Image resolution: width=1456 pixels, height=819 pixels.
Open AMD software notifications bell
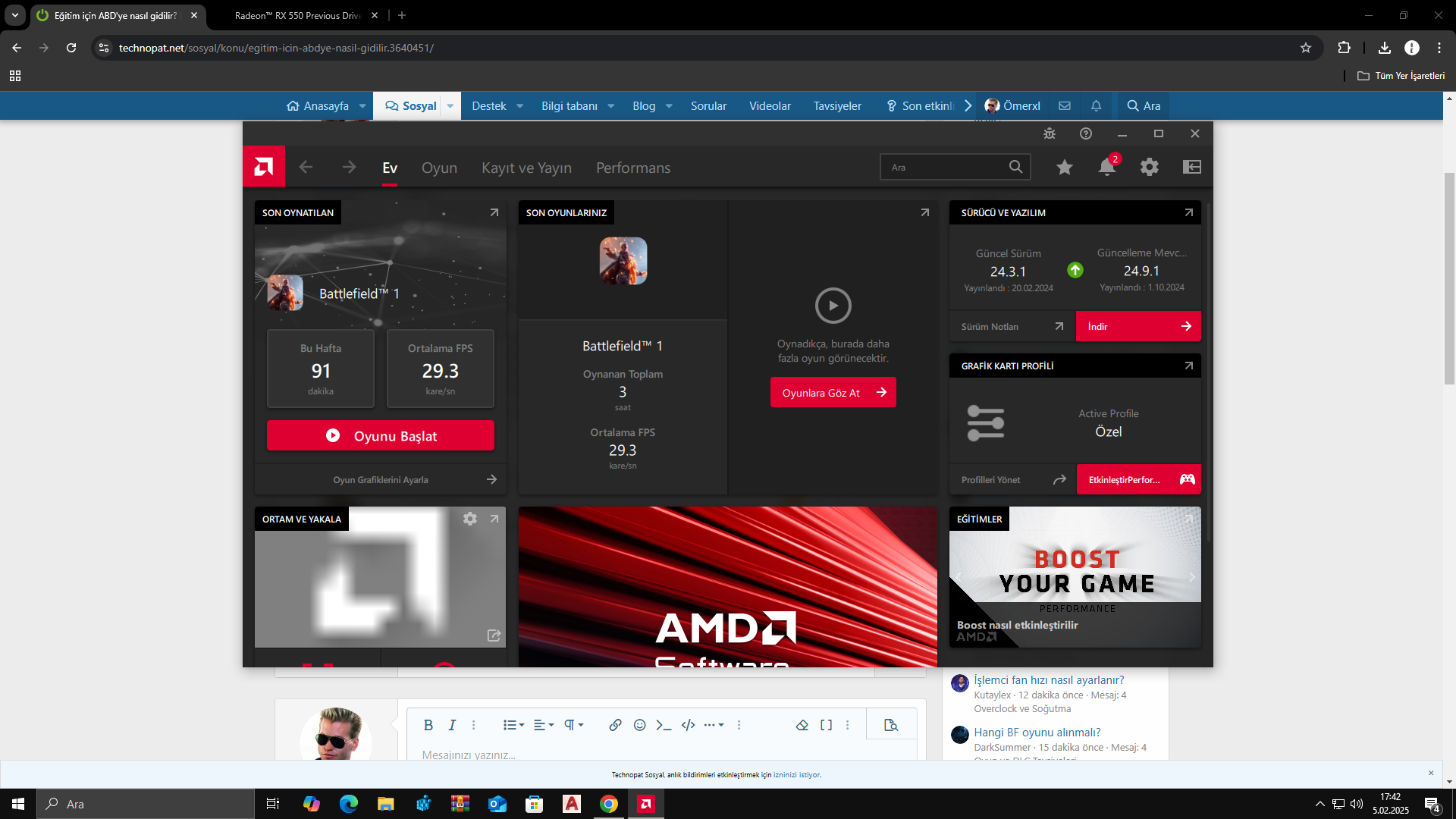point(1106,167)
